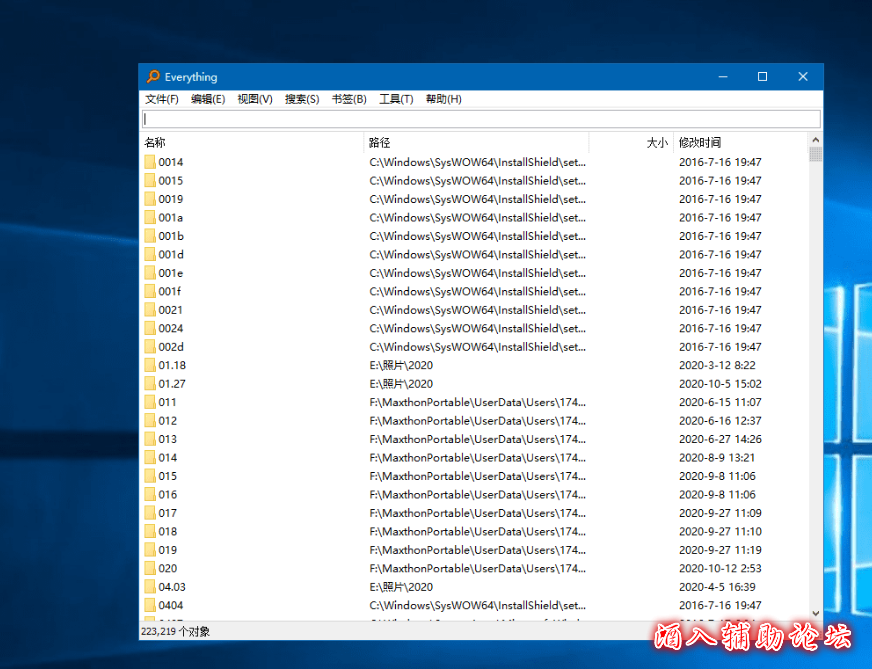The width and height of the screenshot is (872, 669).
Task: Click the 路径 column header
Action: 475,143
